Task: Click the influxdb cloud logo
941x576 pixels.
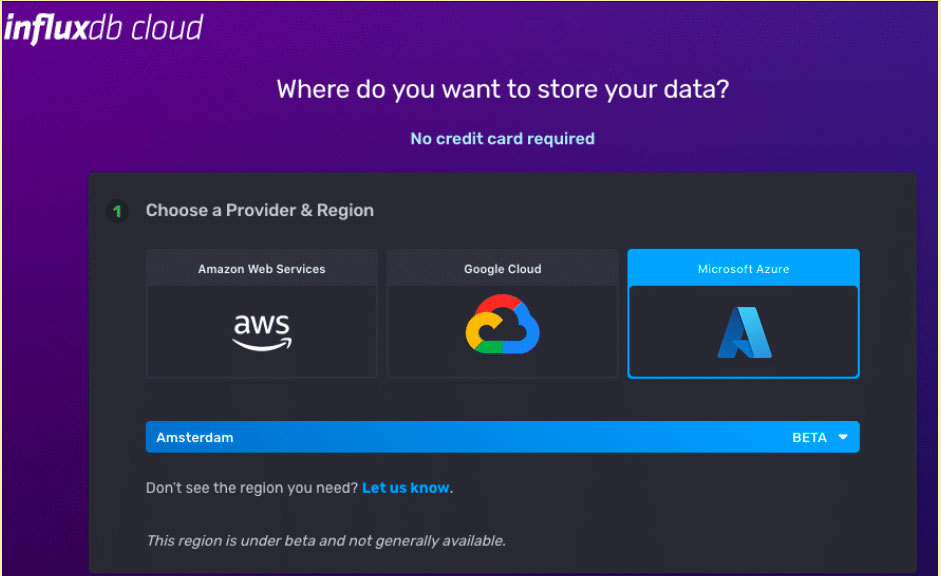Action: pos(102,26)
